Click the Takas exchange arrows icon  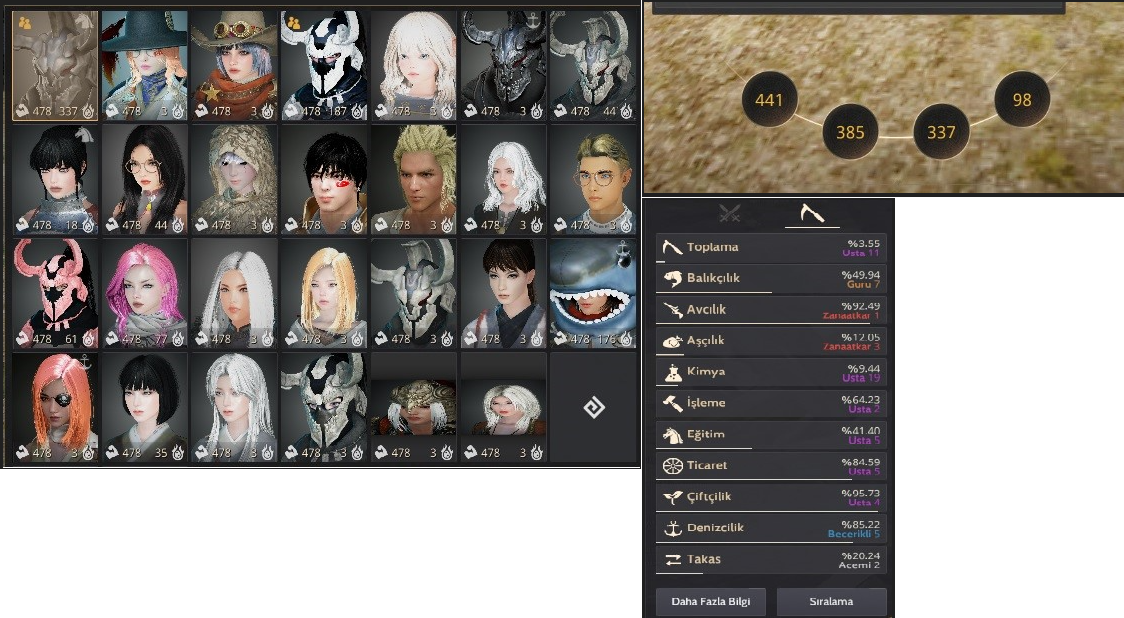click(672, 559)
